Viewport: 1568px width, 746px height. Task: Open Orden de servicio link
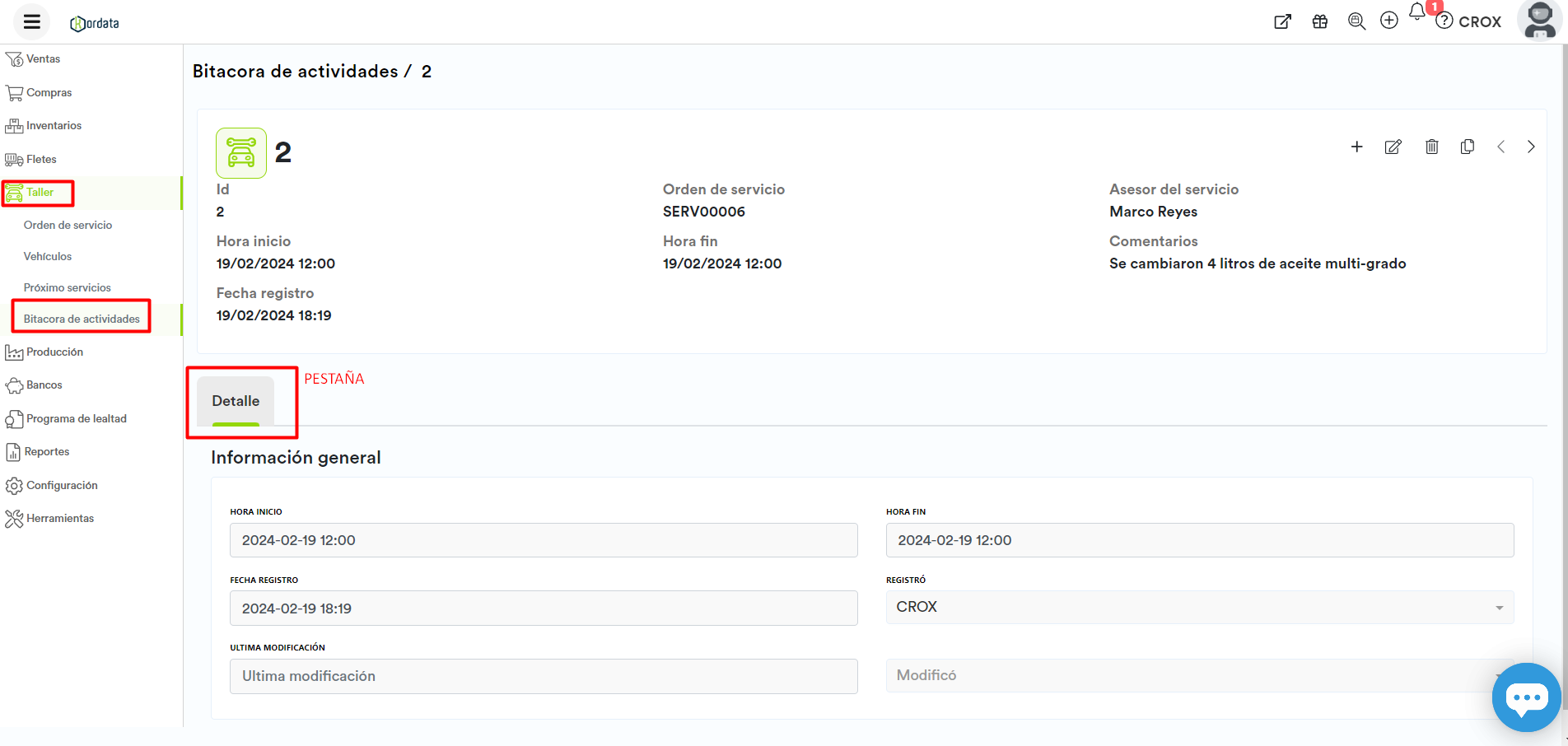click(x=68, y=226)
